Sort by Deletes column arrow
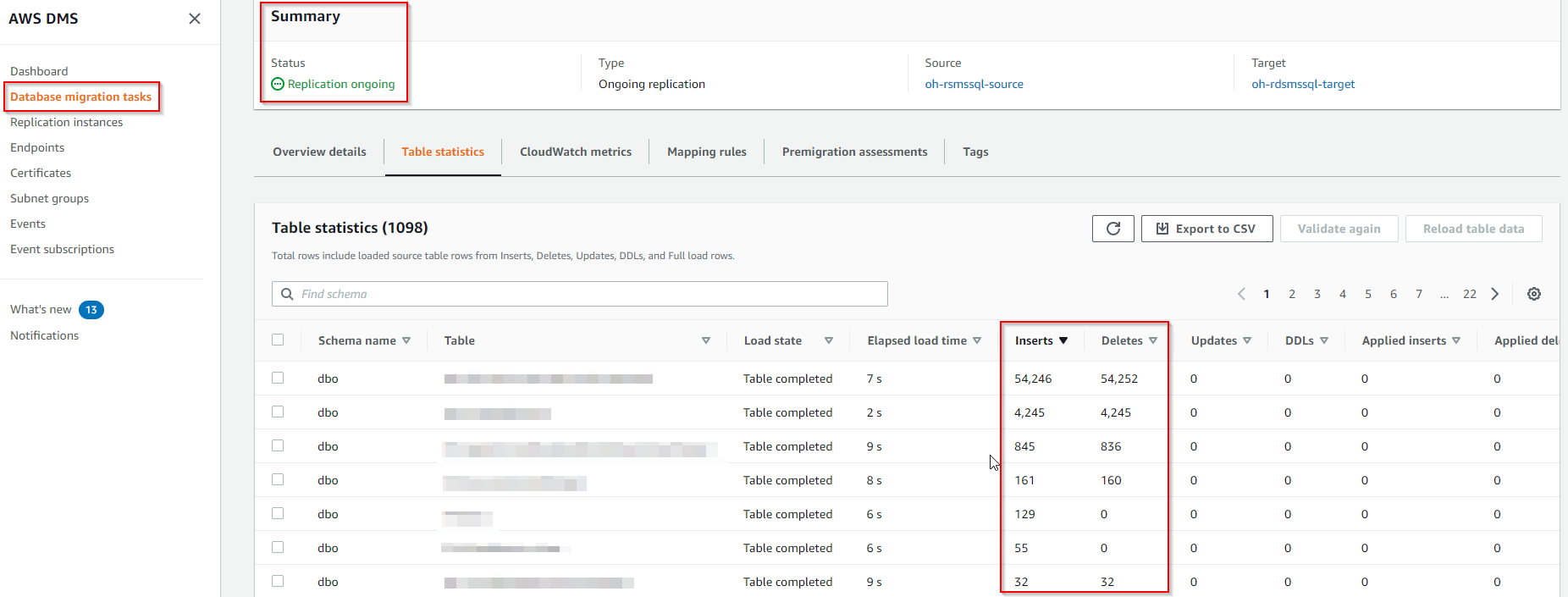 click(x=1153, y=340)
